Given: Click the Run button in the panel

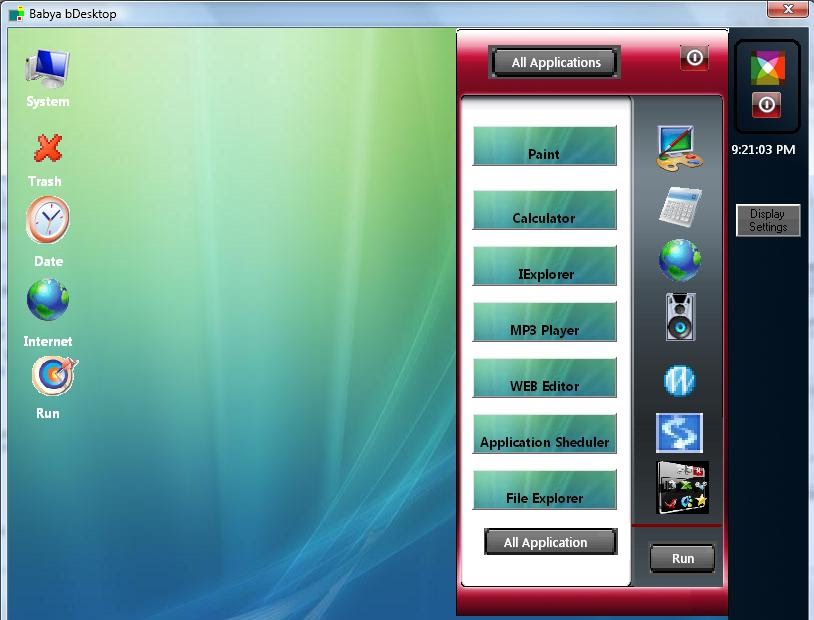Looking at the screenshot, I should (x=682, y=558).
